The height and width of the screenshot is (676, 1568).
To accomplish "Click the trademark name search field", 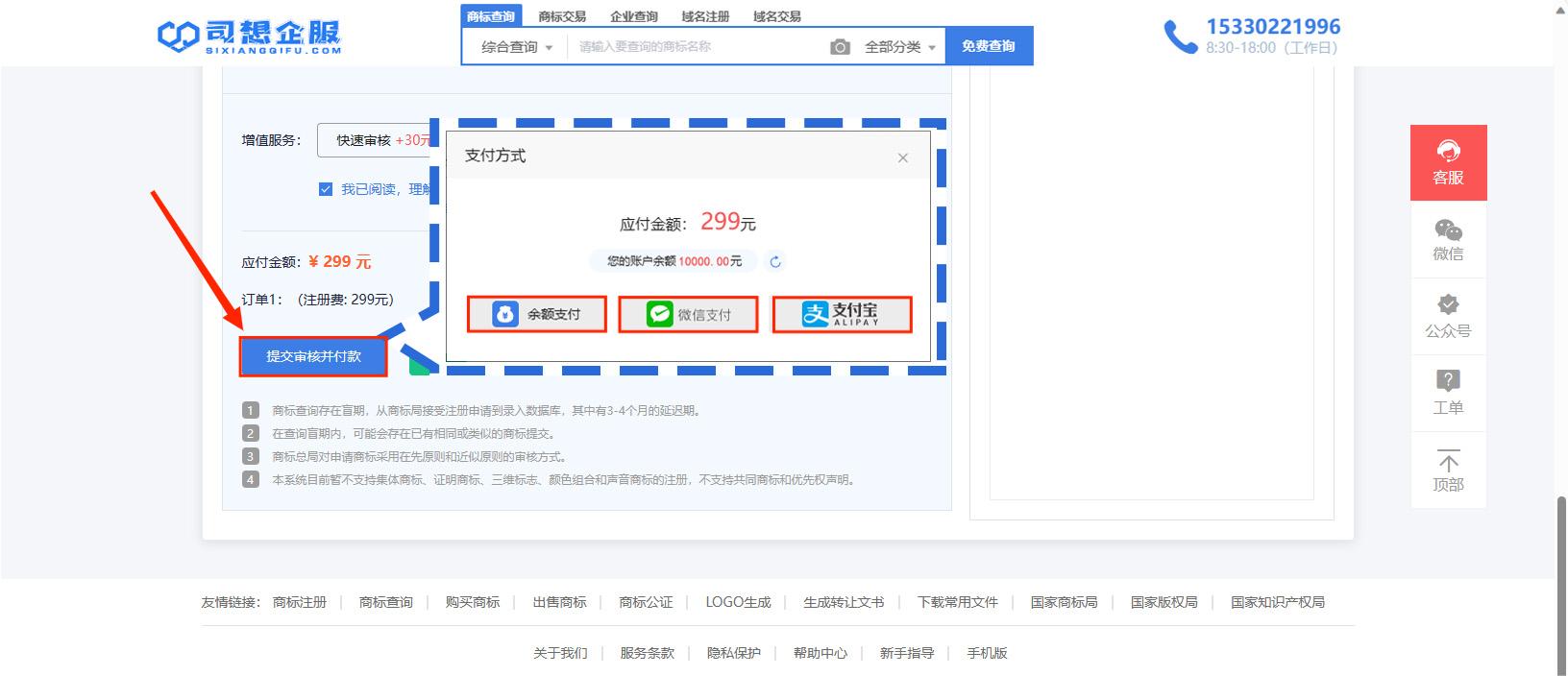I will pos(697,47).
